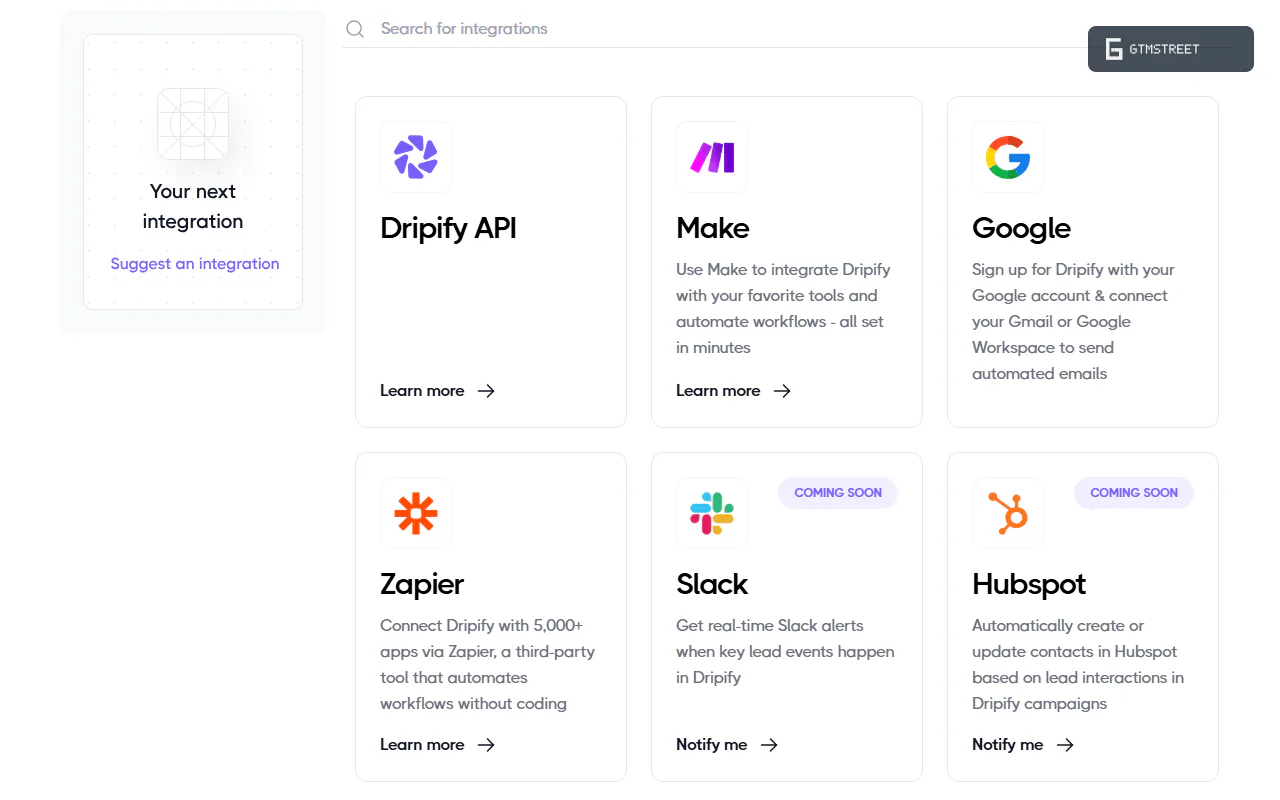Click the Slack description text

click(x=785, y=651)
